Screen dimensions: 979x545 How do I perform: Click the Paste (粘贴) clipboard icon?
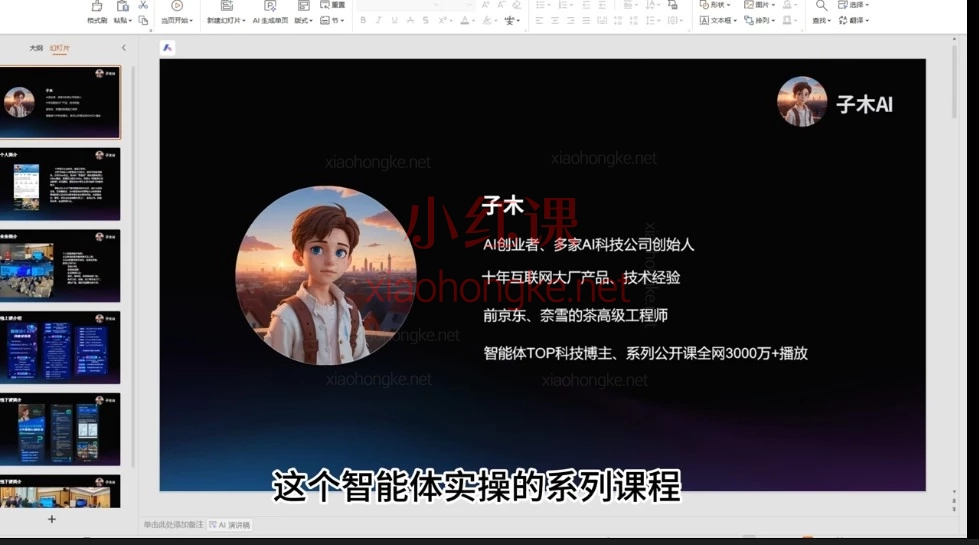tap(123, 6)
